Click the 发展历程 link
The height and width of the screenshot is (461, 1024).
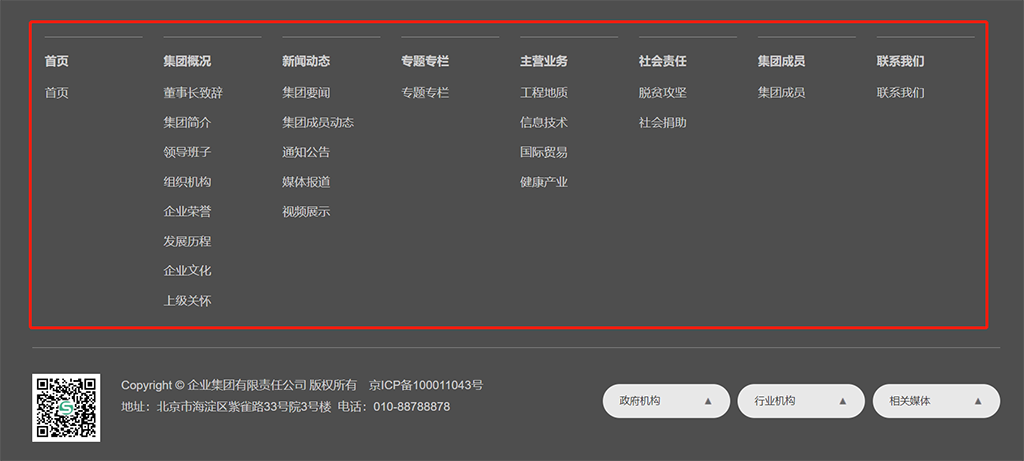(187, 241)
